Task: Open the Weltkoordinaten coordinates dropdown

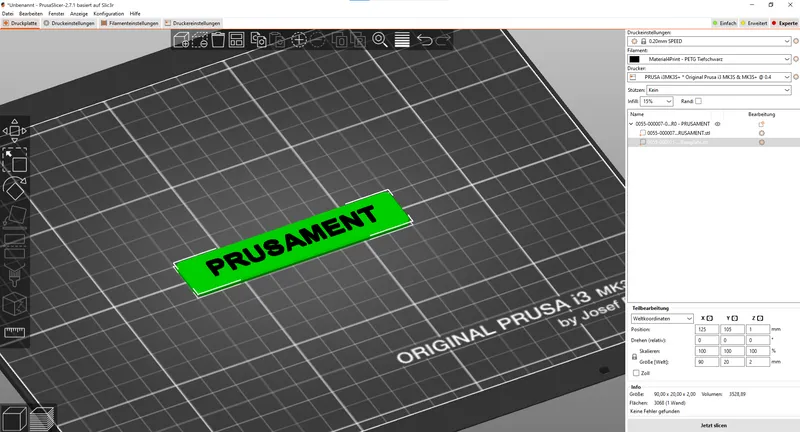Action: tap(662, 318)
